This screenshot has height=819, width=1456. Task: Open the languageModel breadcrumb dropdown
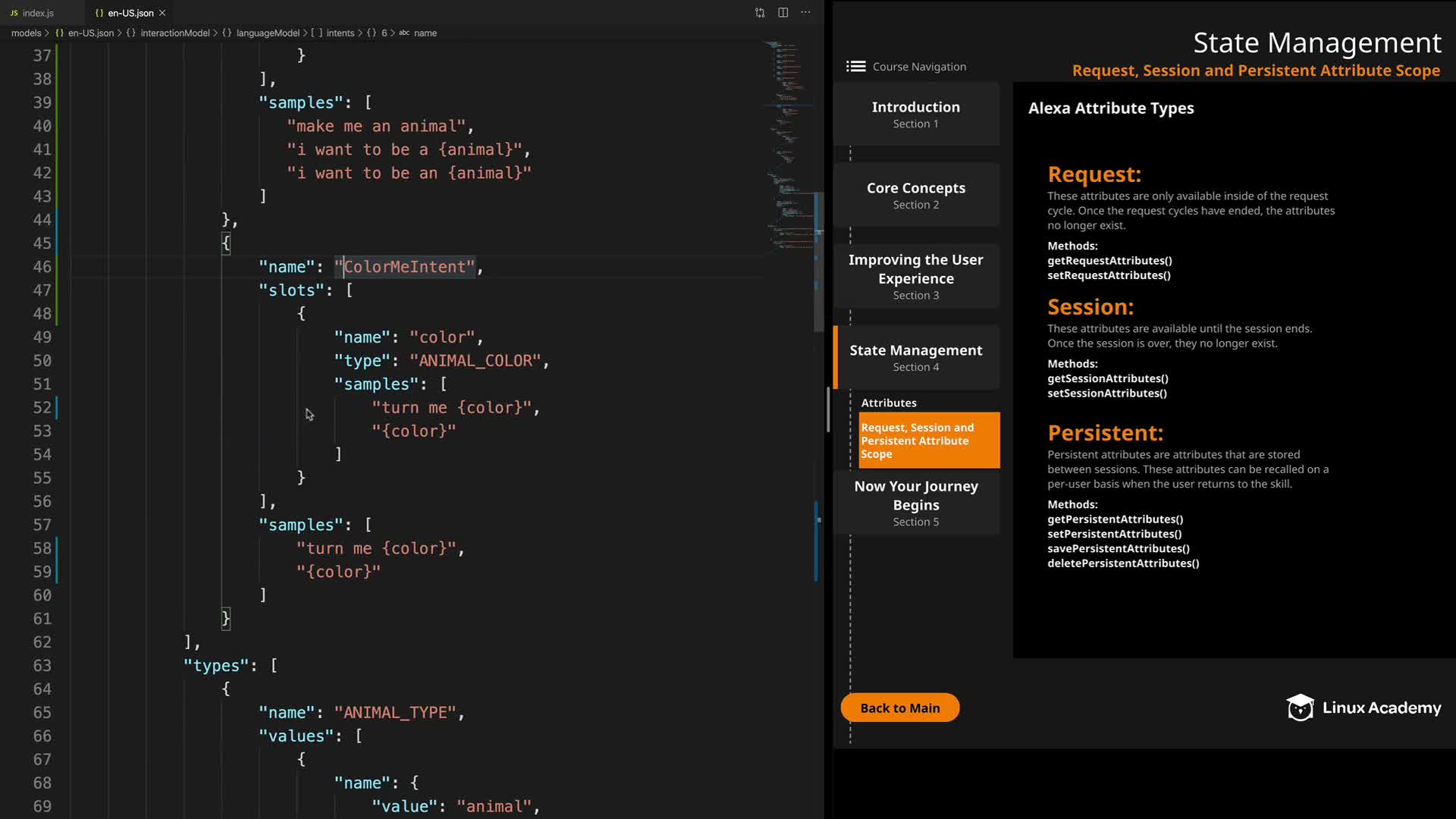[267, 33]
